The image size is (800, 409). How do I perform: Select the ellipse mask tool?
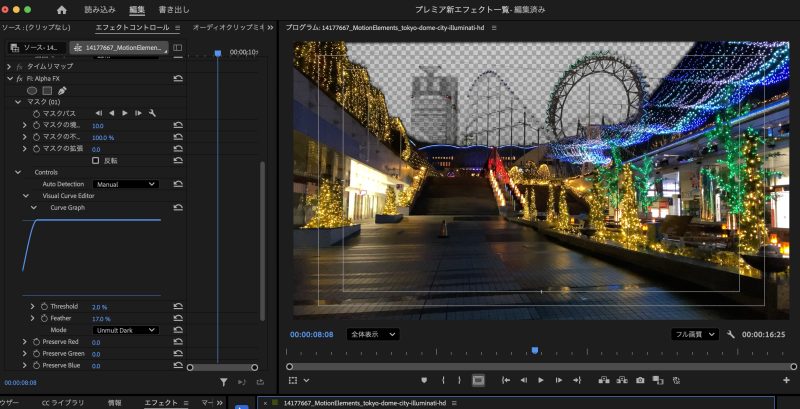click(x=32, y=90)
